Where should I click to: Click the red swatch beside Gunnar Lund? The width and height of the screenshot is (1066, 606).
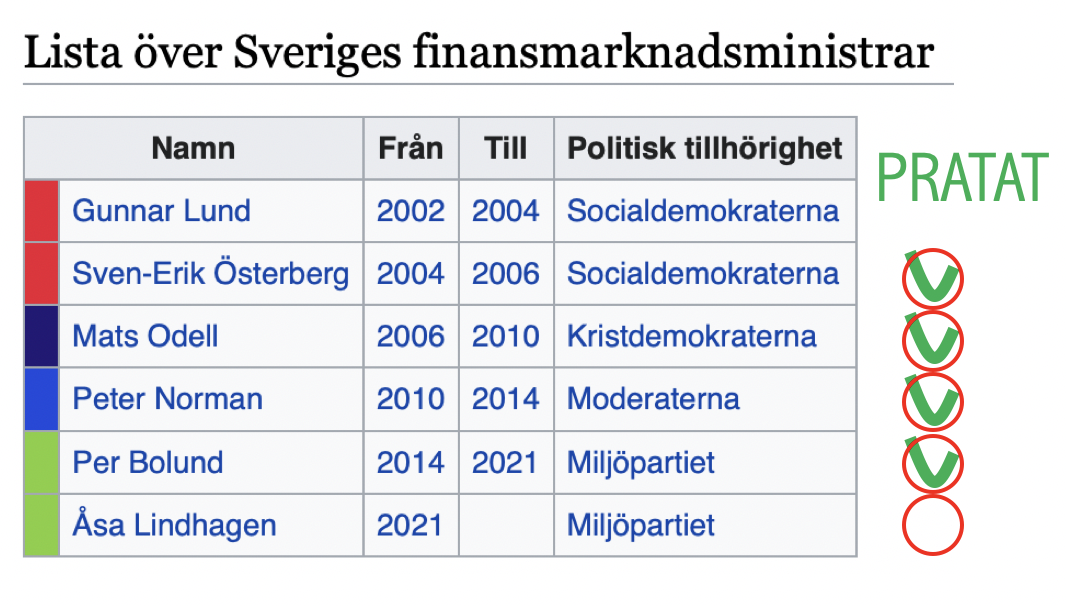coord(41,211)
